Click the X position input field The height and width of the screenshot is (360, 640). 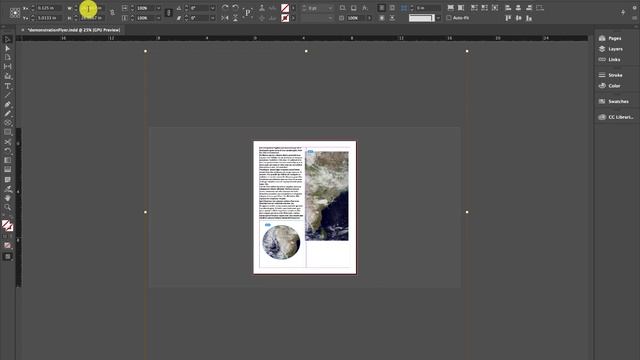[50, 8]
